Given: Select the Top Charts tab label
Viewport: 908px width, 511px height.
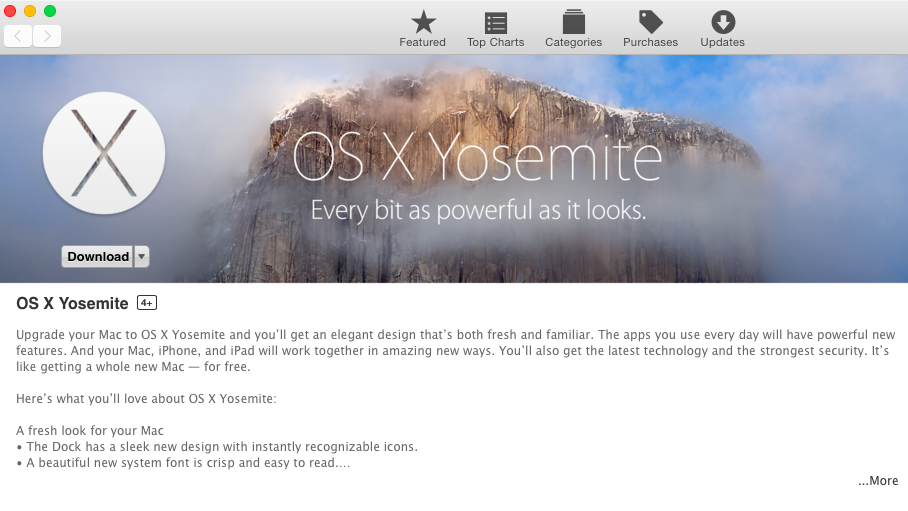Looking at the screenshot, I should point(496,42).
